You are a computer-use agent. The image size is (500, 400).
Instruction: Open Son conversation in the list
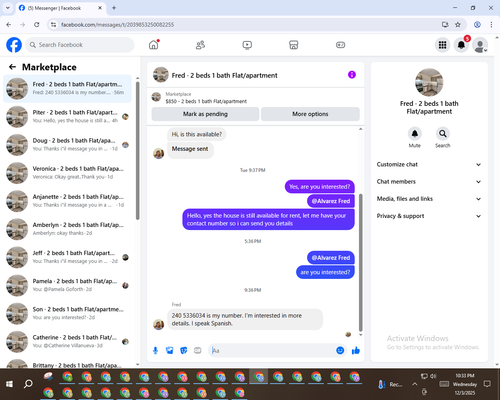(67, 314)
